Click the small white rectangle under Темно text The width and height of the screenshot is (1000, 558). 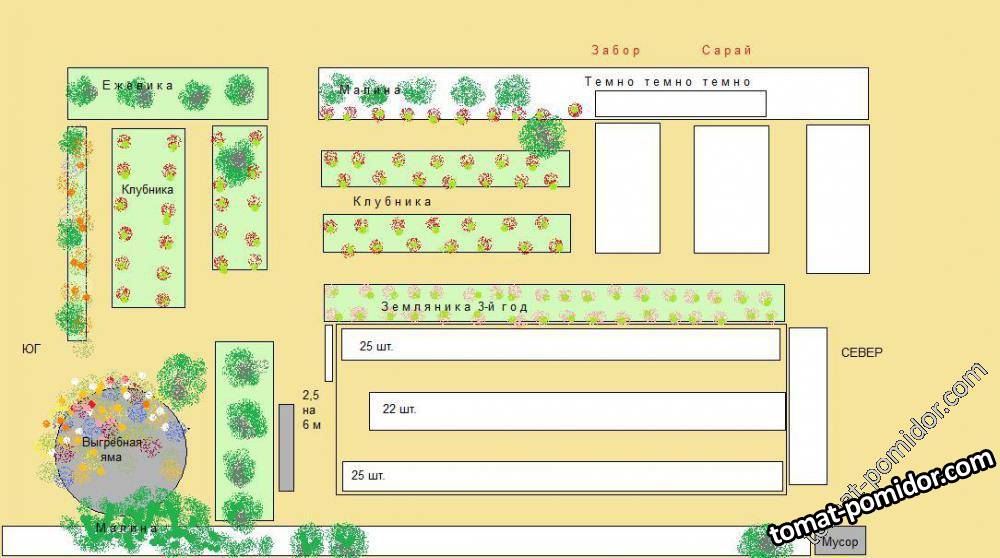point(680,103)
